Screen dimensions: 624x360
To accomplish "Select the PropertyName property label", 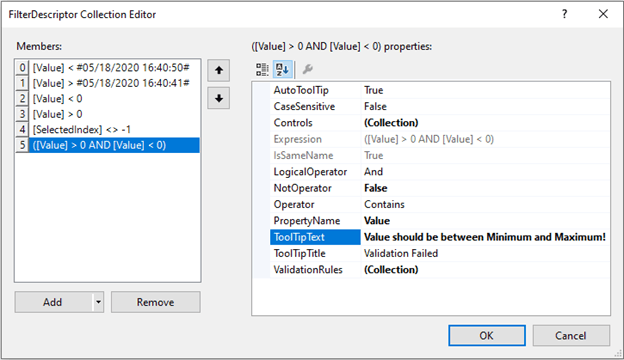I will [307, 221].
